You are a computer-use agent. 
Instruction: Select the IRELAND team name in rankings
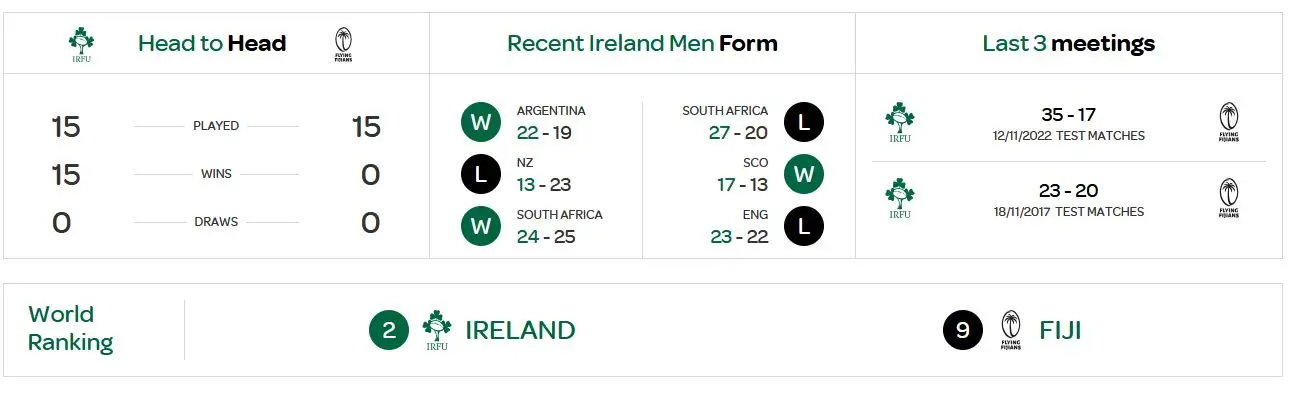click(520, 331)
